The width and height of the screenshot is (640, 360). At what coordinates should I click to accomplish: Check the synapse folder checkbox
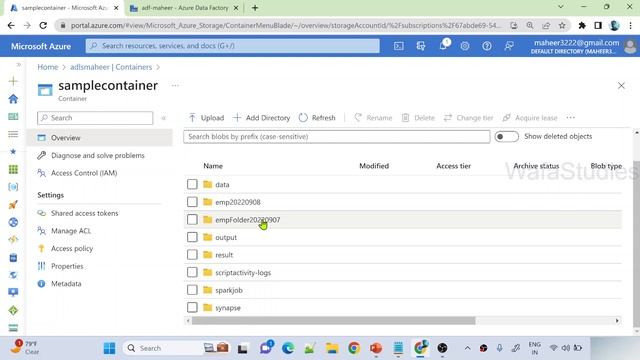coord(192,307)
